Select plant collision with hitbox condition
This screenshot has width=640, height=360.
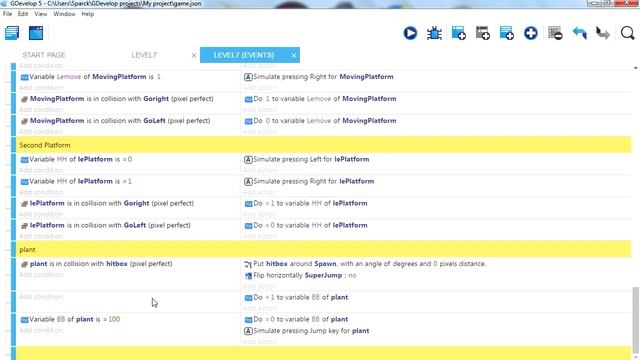[x=96, y=264]
